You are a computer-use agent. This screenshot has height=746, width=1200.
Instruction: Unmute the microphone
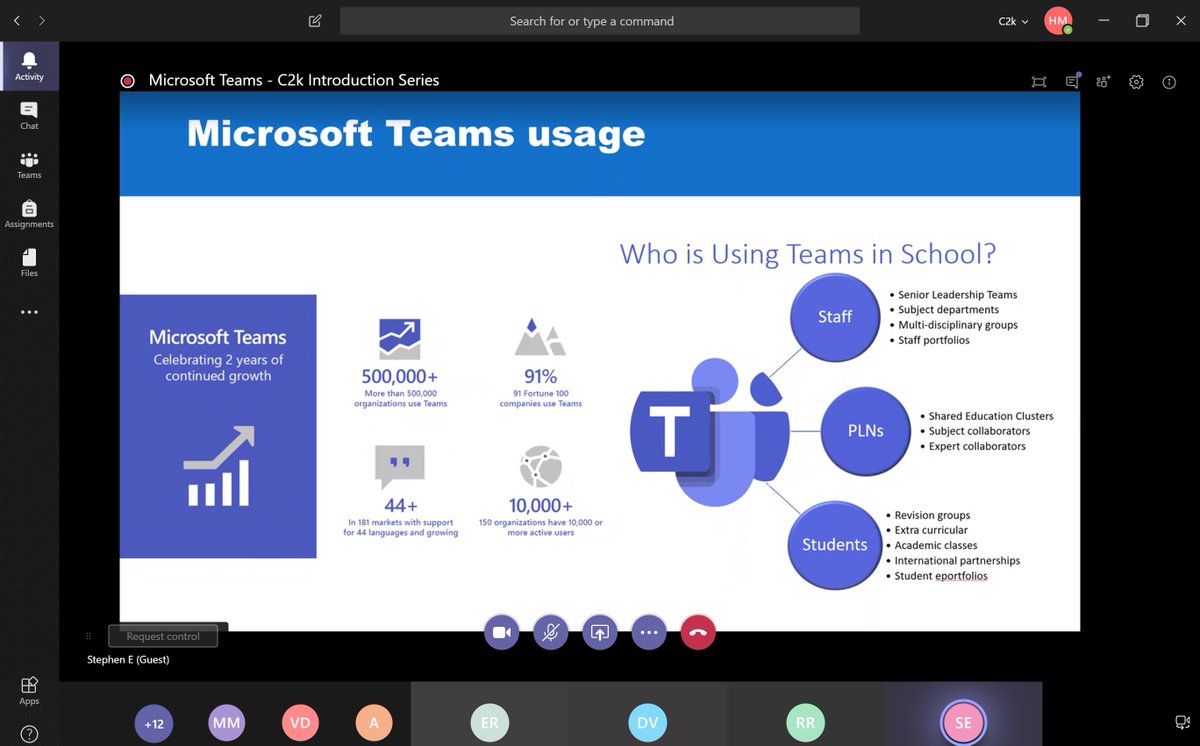pos(551,632)
